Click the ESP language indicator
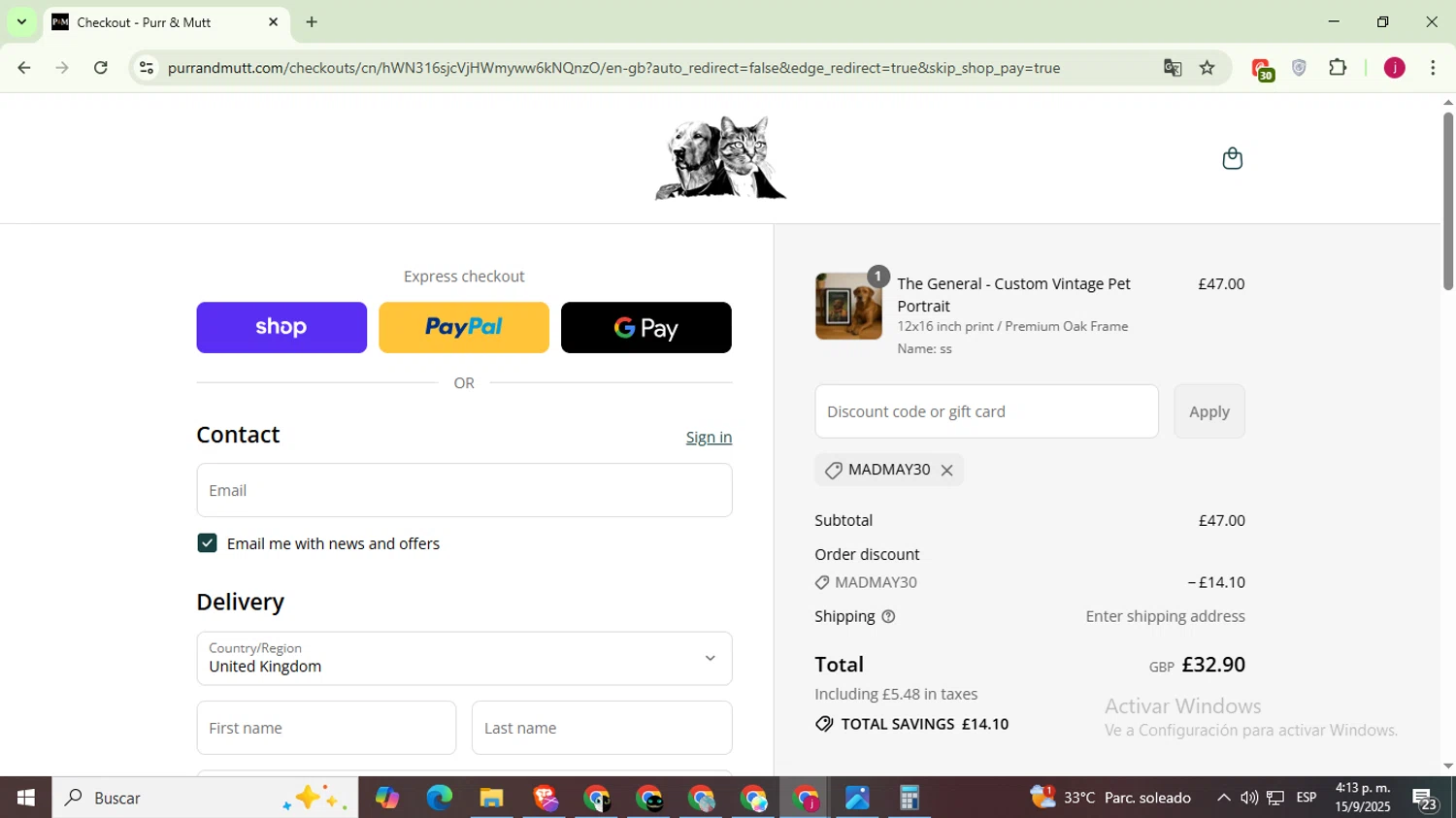 click(x=1307, y=798)
